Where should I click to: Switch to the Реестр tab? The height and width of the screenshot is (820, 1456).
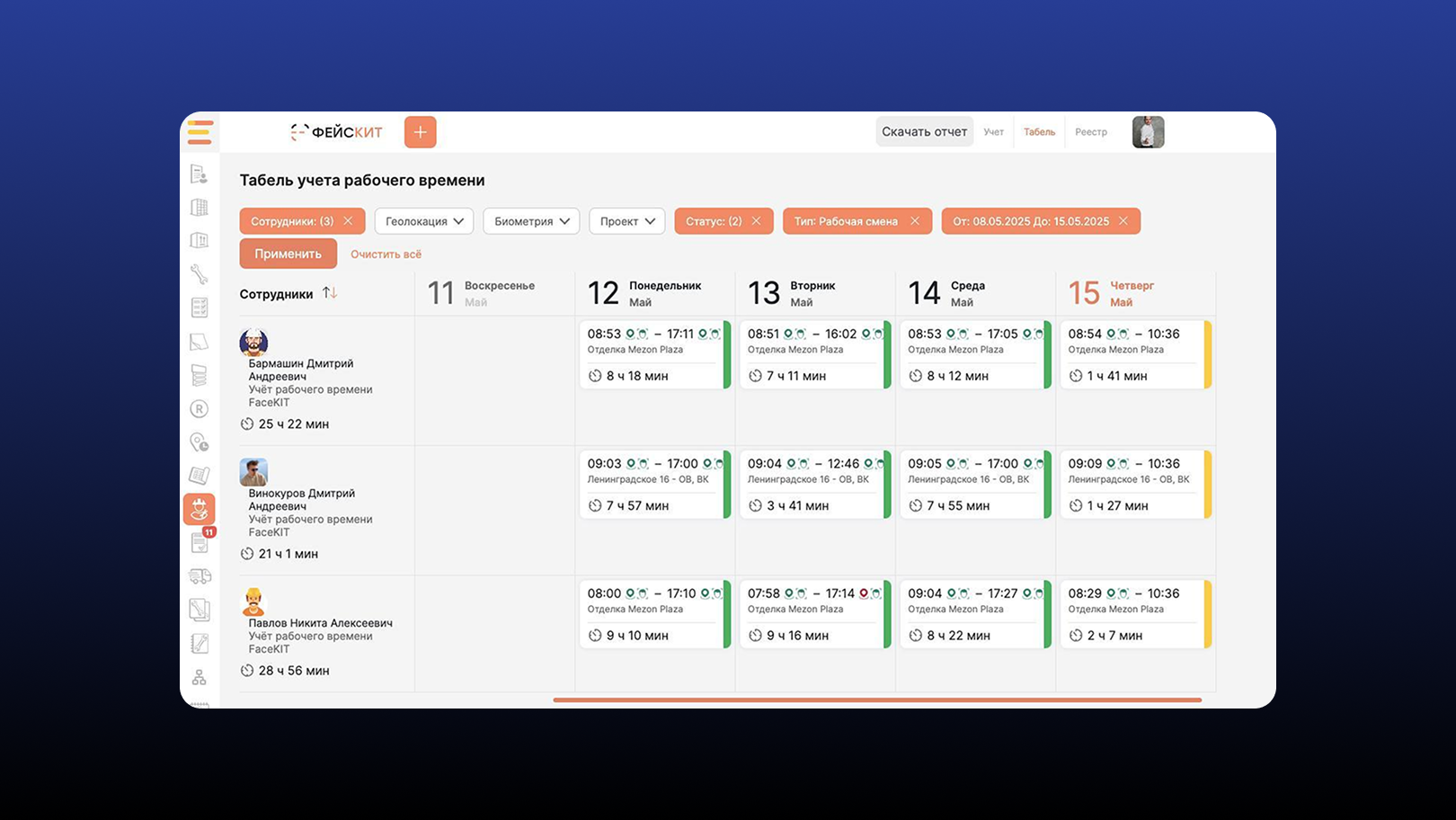click(1091, 132)
